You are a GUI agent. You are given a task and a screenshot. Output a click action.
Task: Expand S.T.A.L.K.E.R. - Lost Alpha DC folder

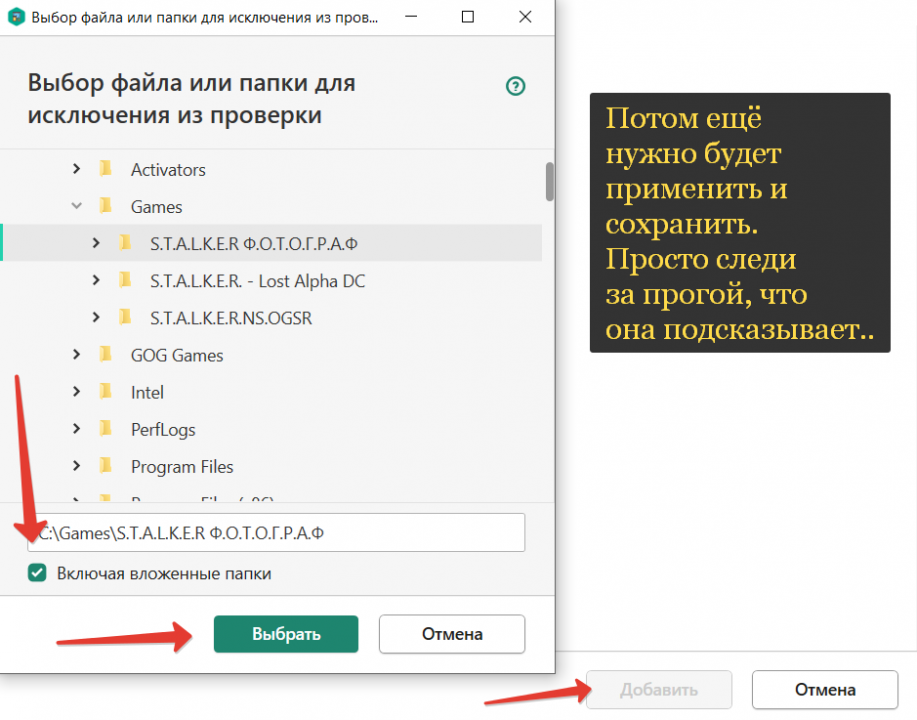click(96, 280)
